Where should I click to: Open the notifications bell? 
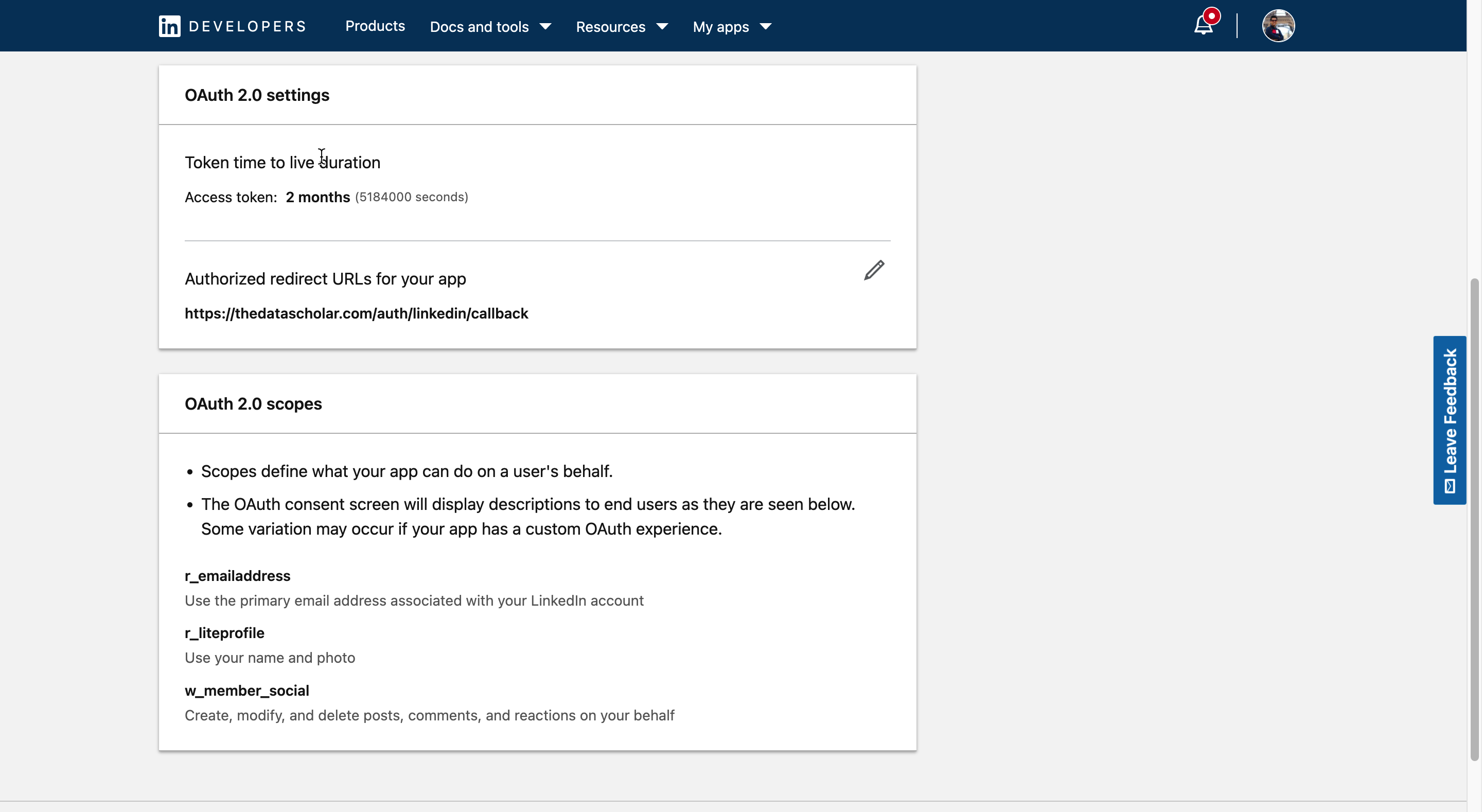click(1203, 26)
